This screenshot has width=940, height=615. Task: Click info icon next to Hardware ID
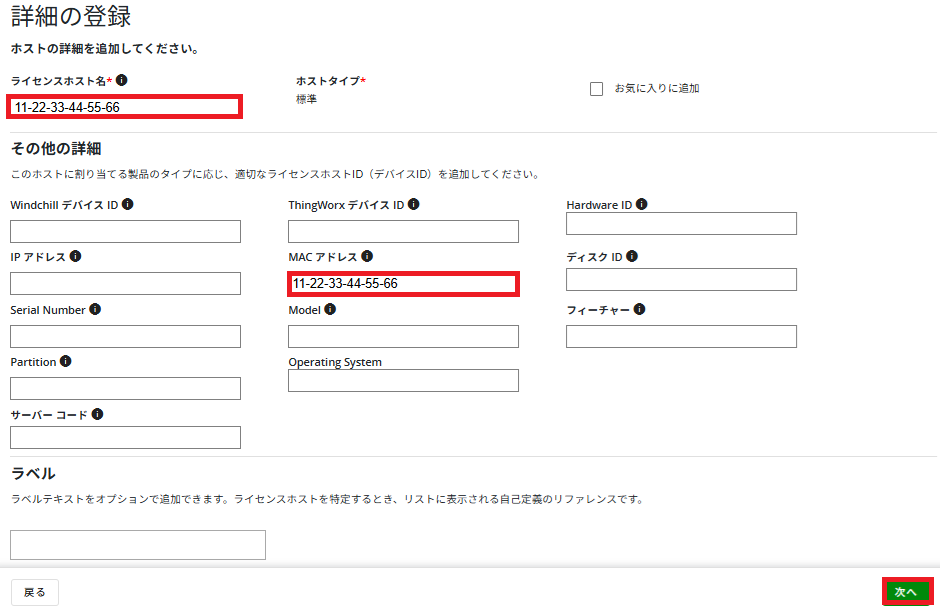pyautogui.click(x=642, y=204)
